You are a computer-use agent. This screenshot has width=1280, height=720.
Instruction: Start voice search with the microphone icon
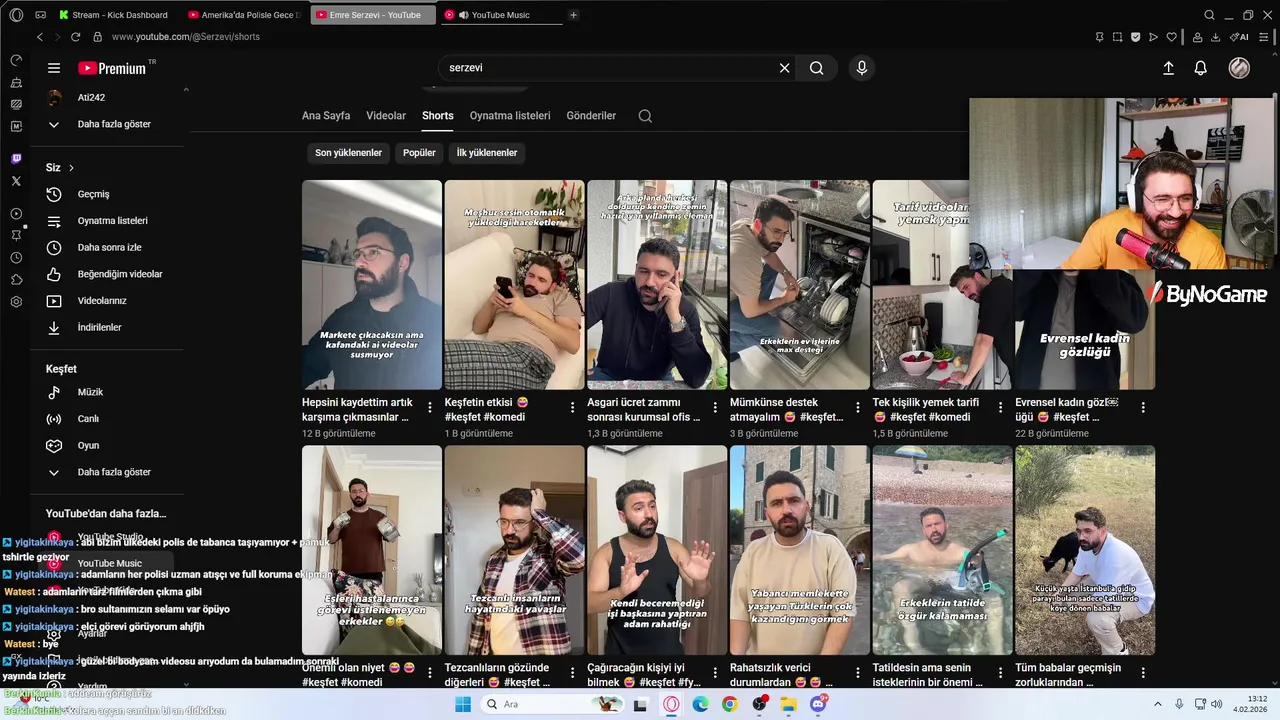(x=862, y=68)
